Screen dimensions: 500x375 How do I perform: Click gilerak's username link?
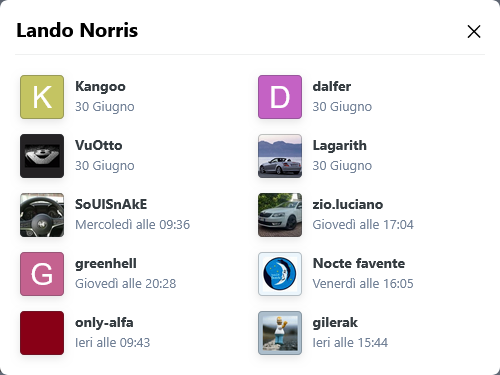point(335,323)
